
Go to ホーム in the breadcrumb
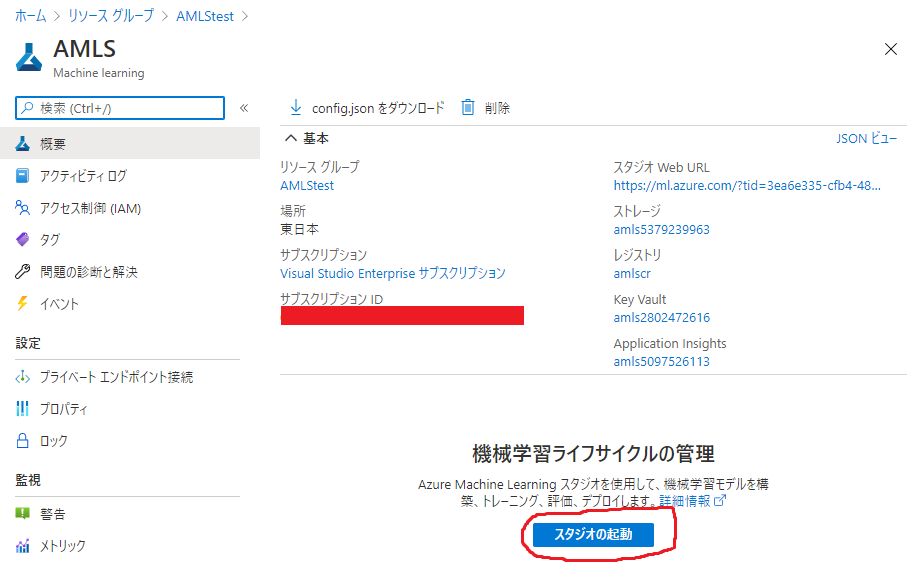pos(31,16)
